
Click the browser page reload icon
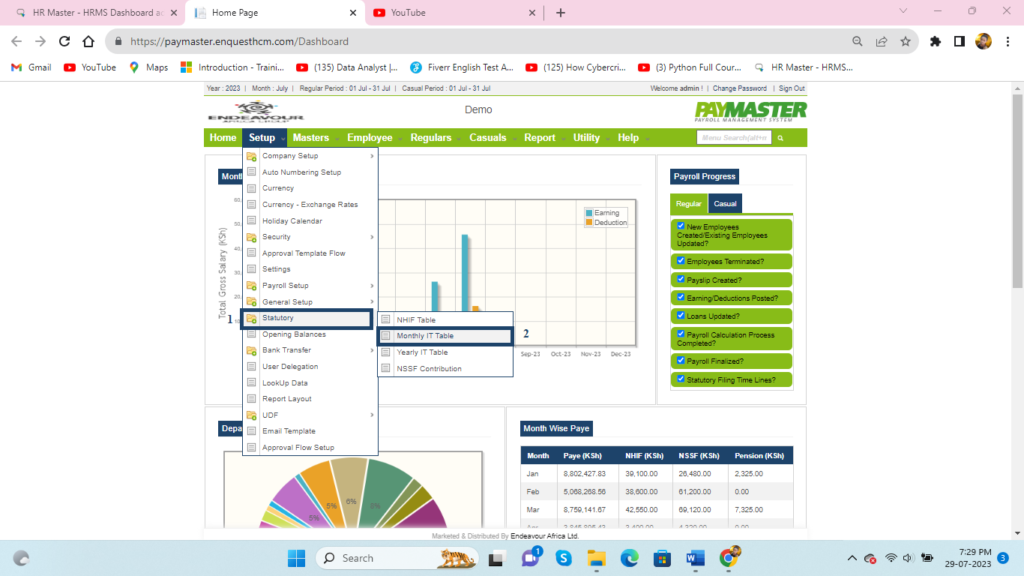[x=65, y=42]
